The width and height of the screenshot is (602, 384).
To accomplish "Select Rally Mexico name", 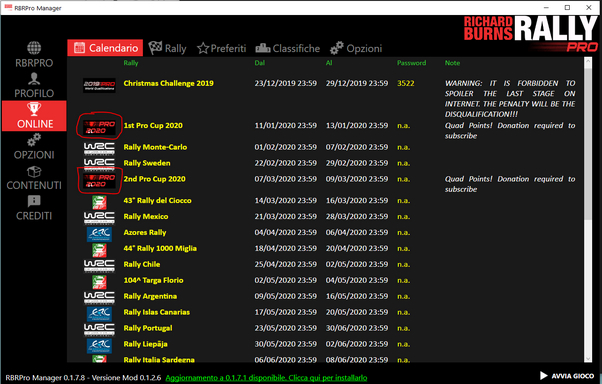I will (146, 217).
